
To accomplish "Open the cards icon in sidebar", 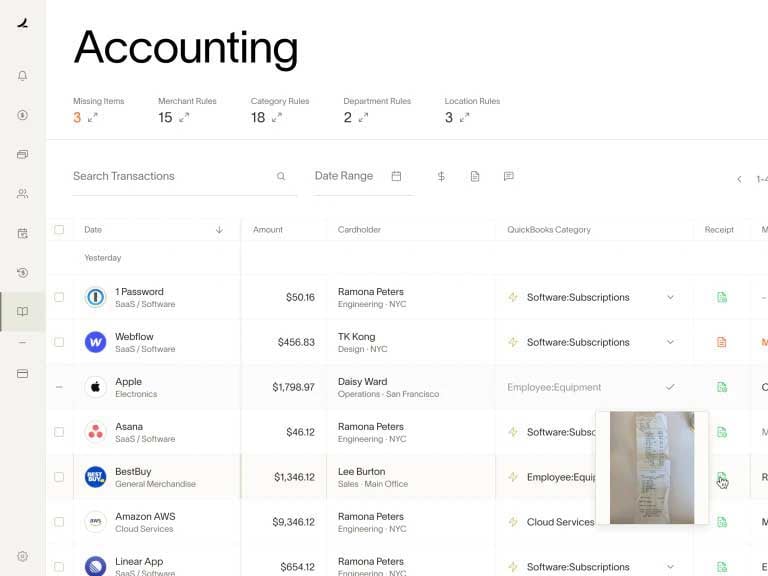I will click(22, 154).
